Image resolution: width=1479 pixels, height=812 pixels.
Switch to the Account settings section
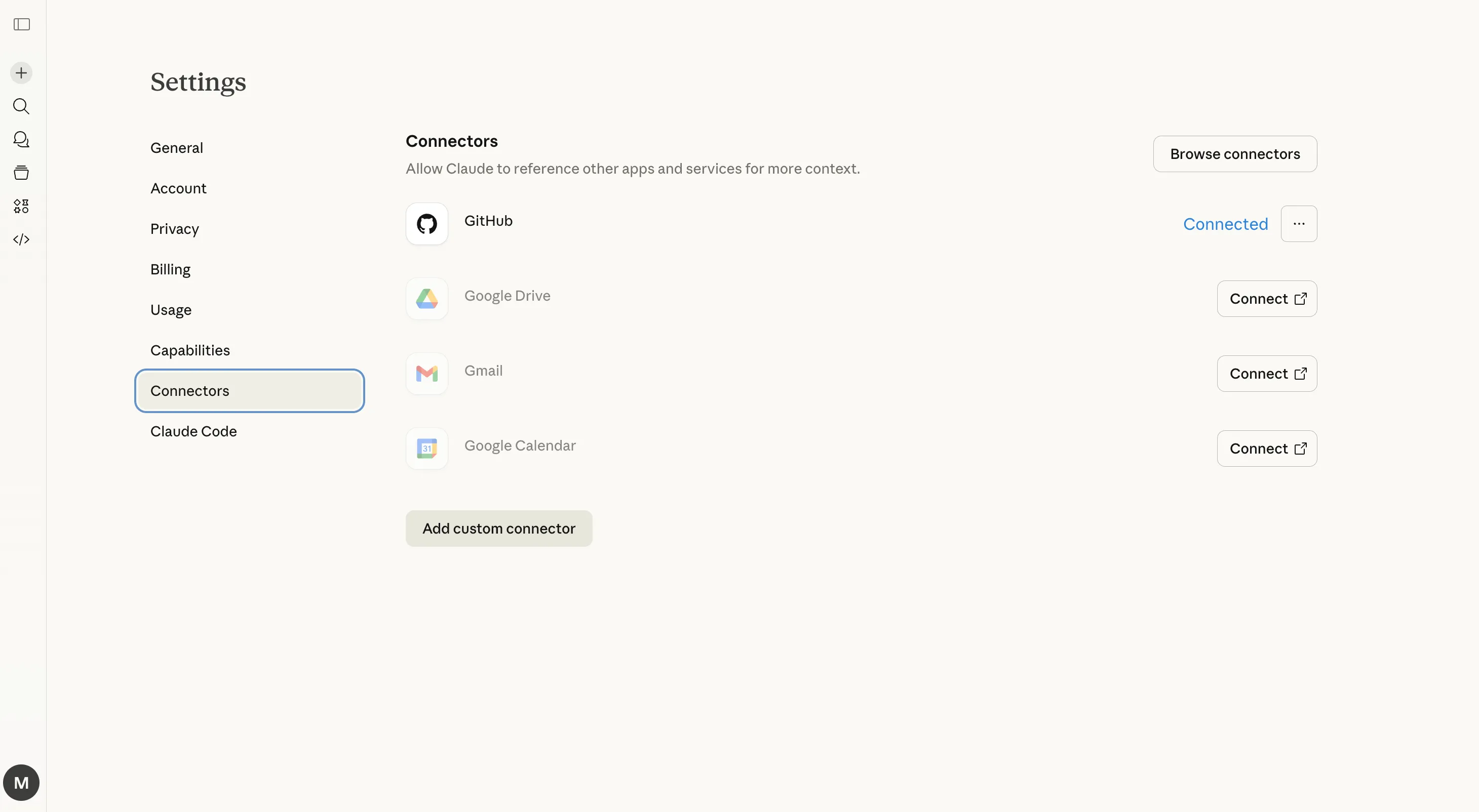click(179, 188)
